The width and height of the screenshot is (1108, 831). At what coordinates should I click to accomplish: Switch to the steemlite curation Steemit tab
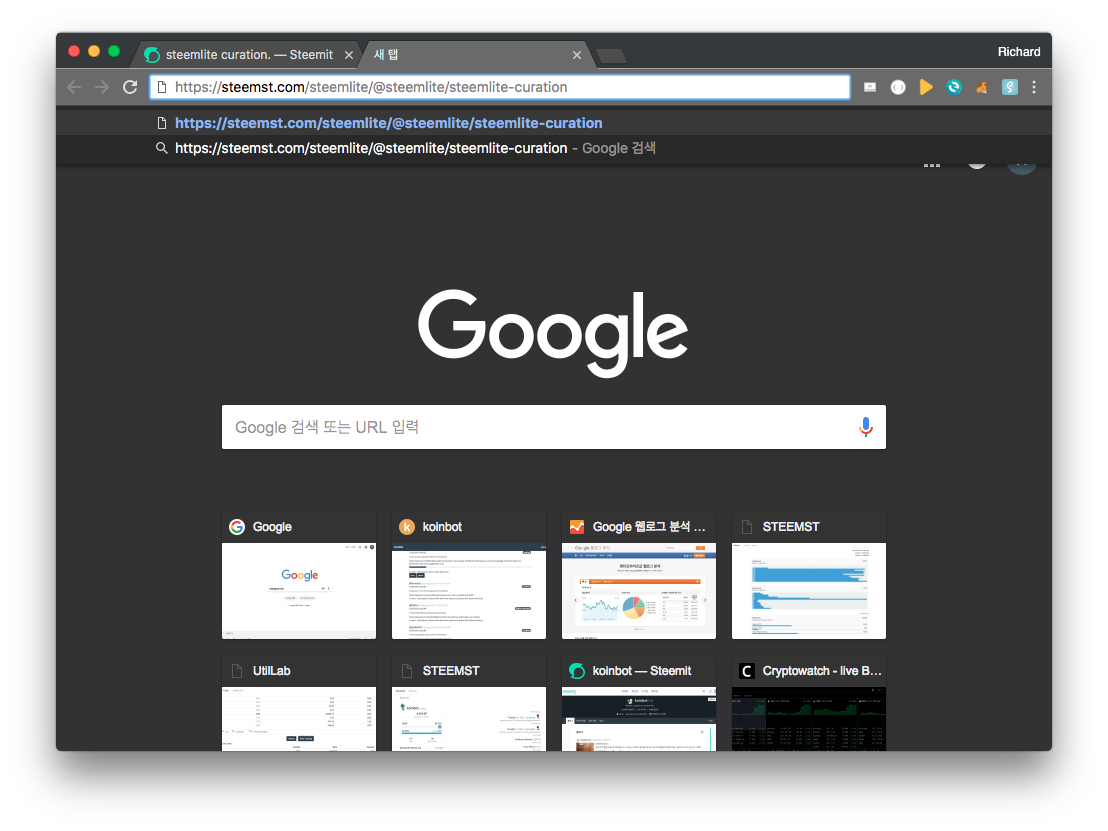(240, 54)
